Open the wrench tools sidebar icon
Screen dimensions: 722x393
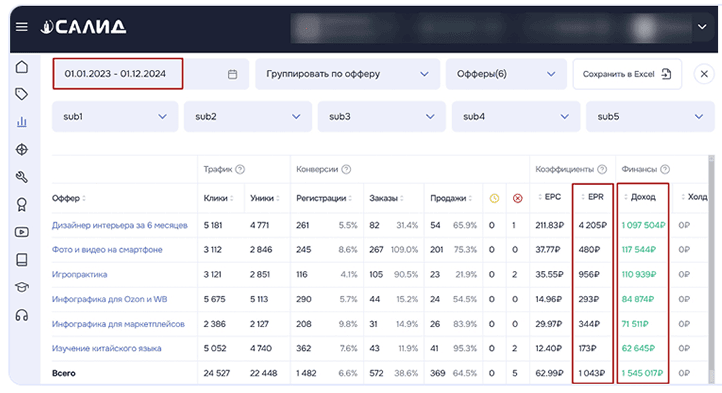click(x=22, y=177)
